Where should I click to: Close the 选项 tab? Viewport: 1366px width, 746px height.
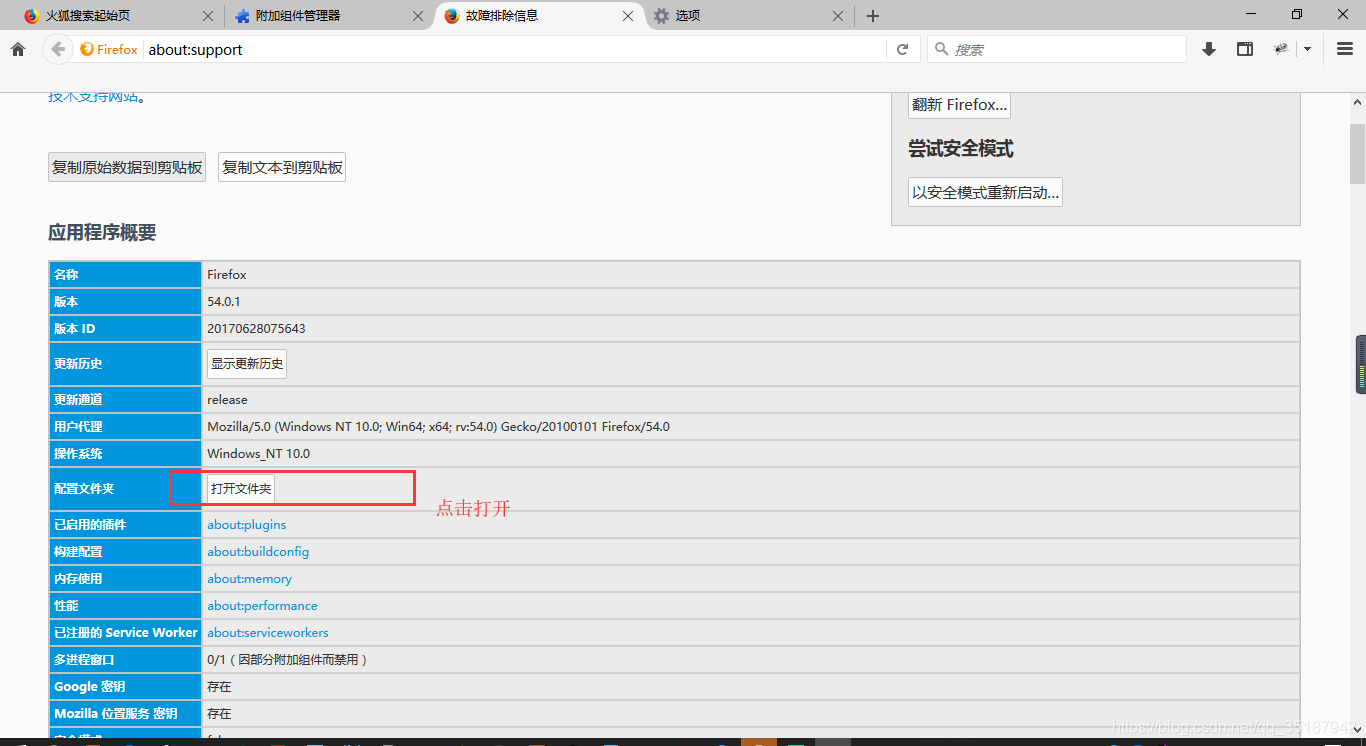838,16
